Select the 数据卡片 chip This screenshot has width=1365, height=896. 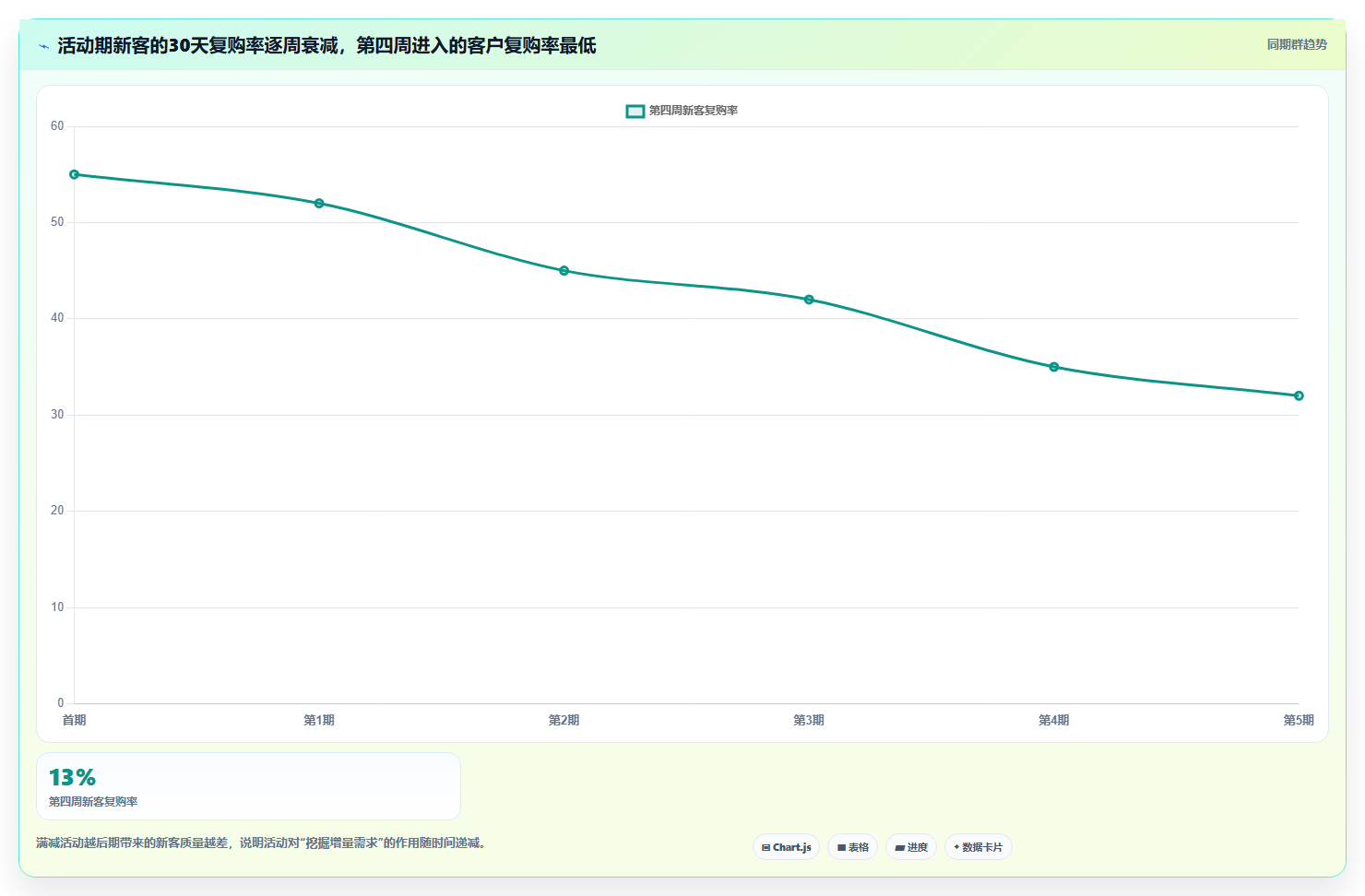pyautogui.click(x=979, y=847)
